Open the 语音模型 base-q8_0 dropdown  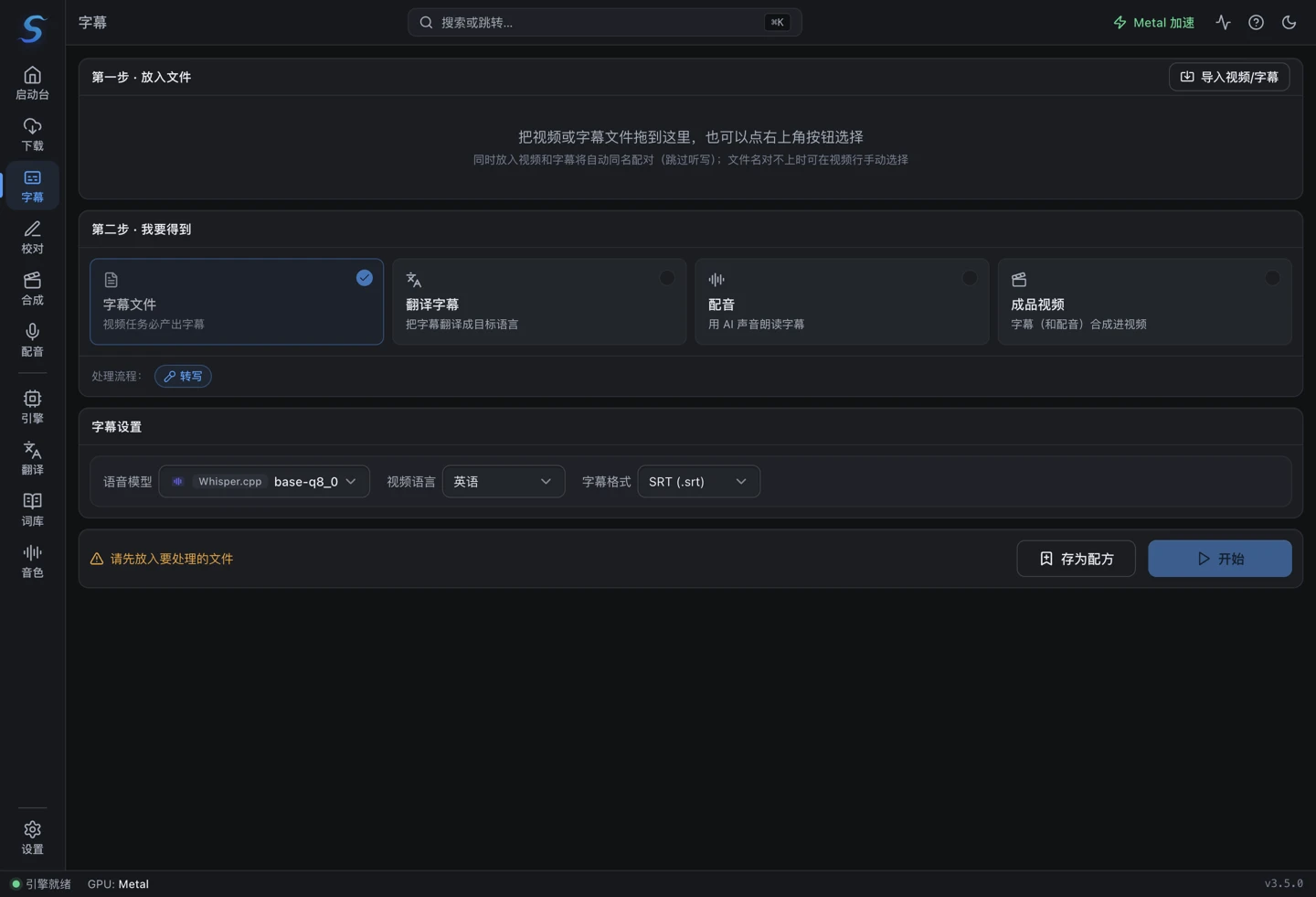264,482
